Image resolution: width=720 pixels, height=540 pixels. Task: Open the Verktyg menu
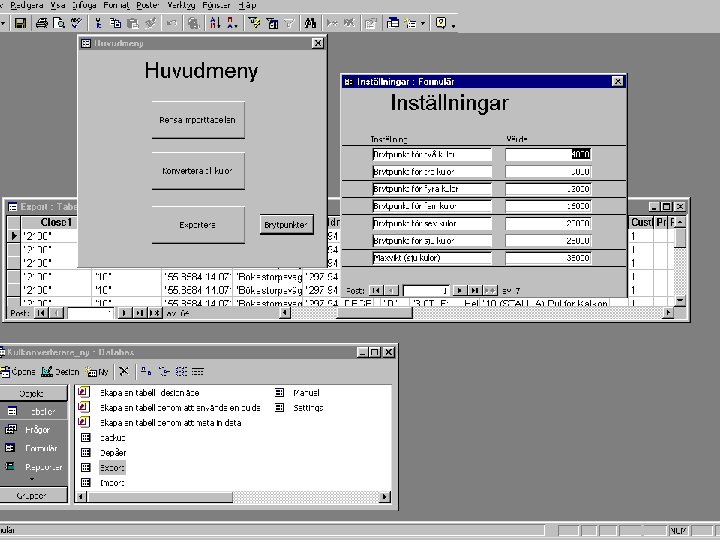[181, 6]
